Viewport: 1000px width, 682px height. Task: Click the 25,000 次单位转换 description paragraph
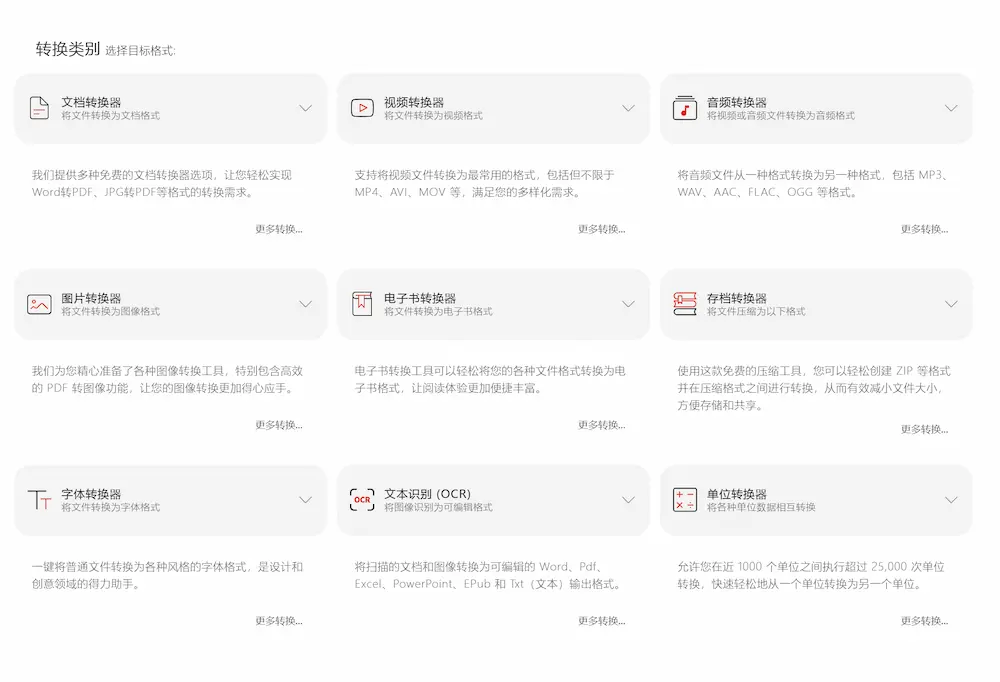point(811,575)
